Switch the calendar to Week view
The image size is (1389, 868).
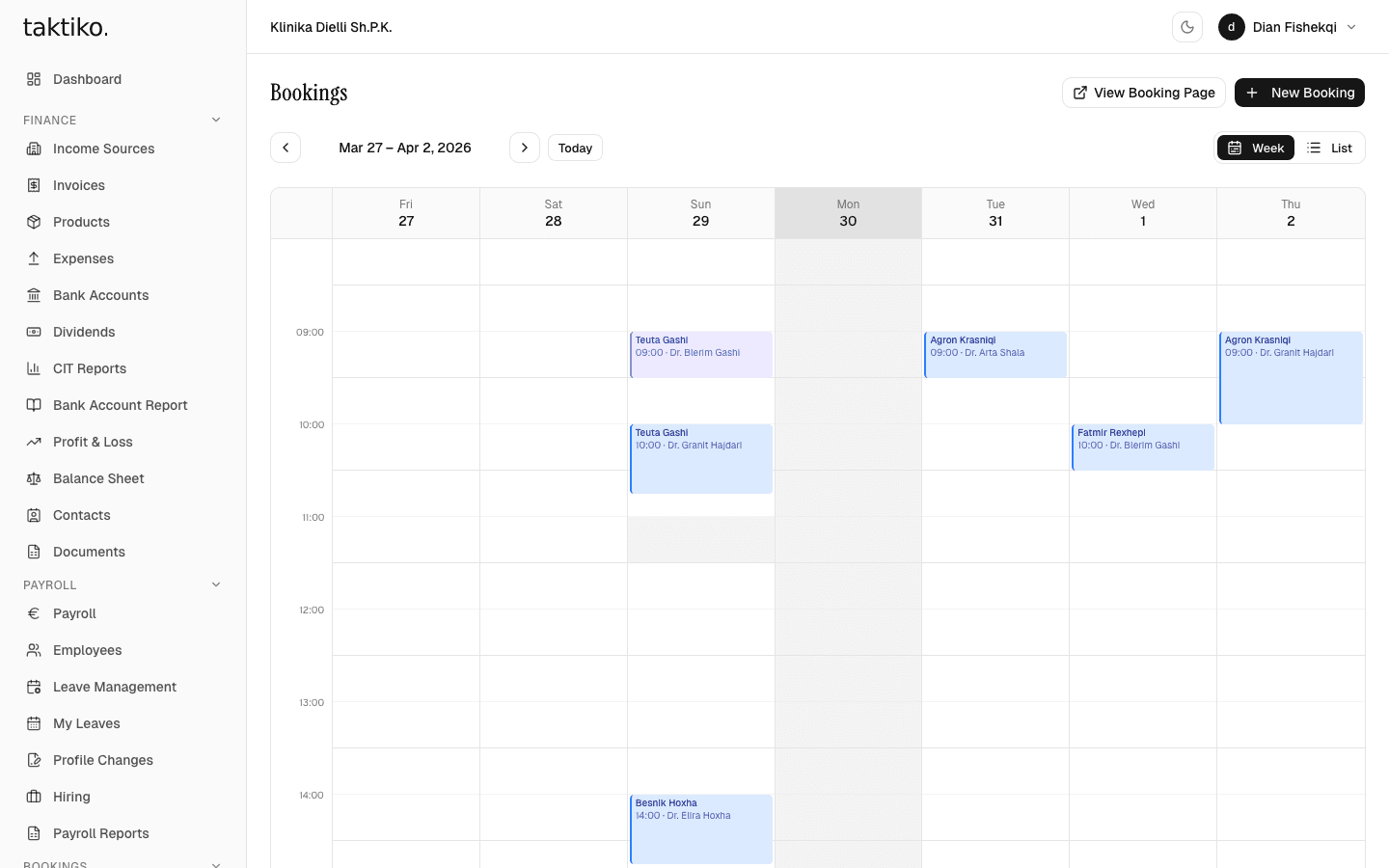[1255, 148]
